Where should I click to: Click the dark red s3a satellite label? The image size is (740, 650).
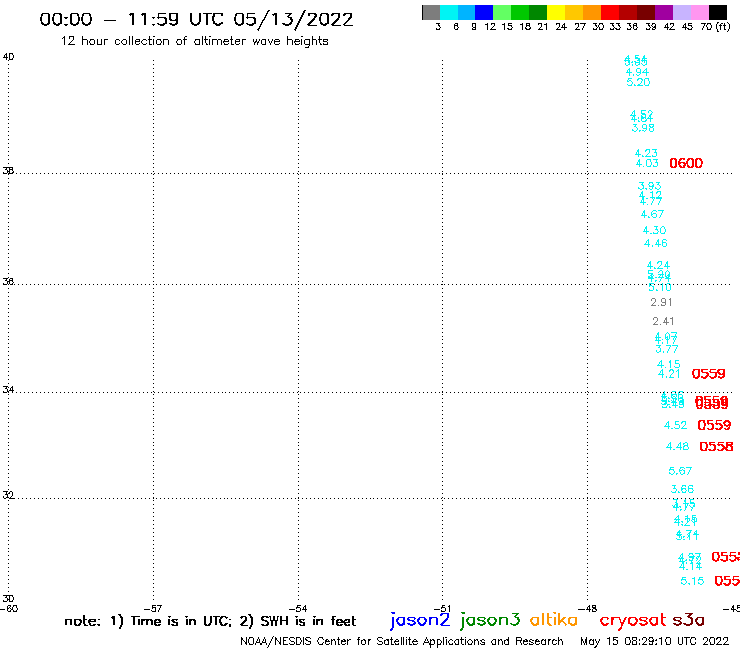click(x=689, y=620)
